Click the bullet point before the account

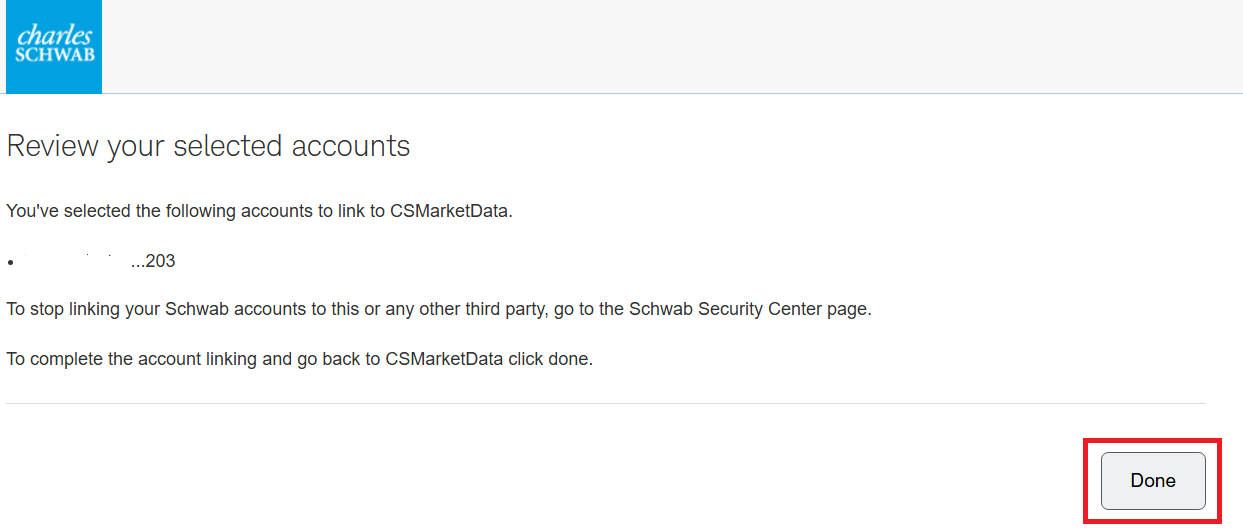click(11, 262)
